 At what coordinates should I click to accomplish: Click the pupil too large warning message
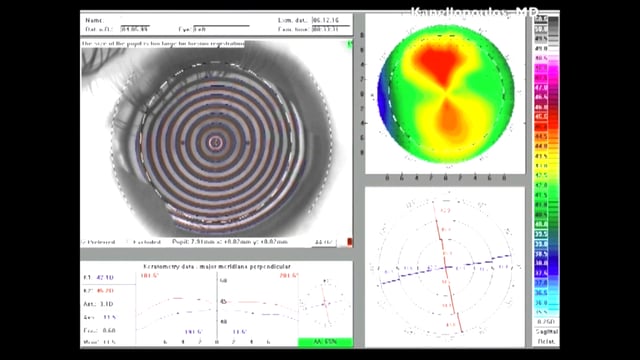point(163,43)
